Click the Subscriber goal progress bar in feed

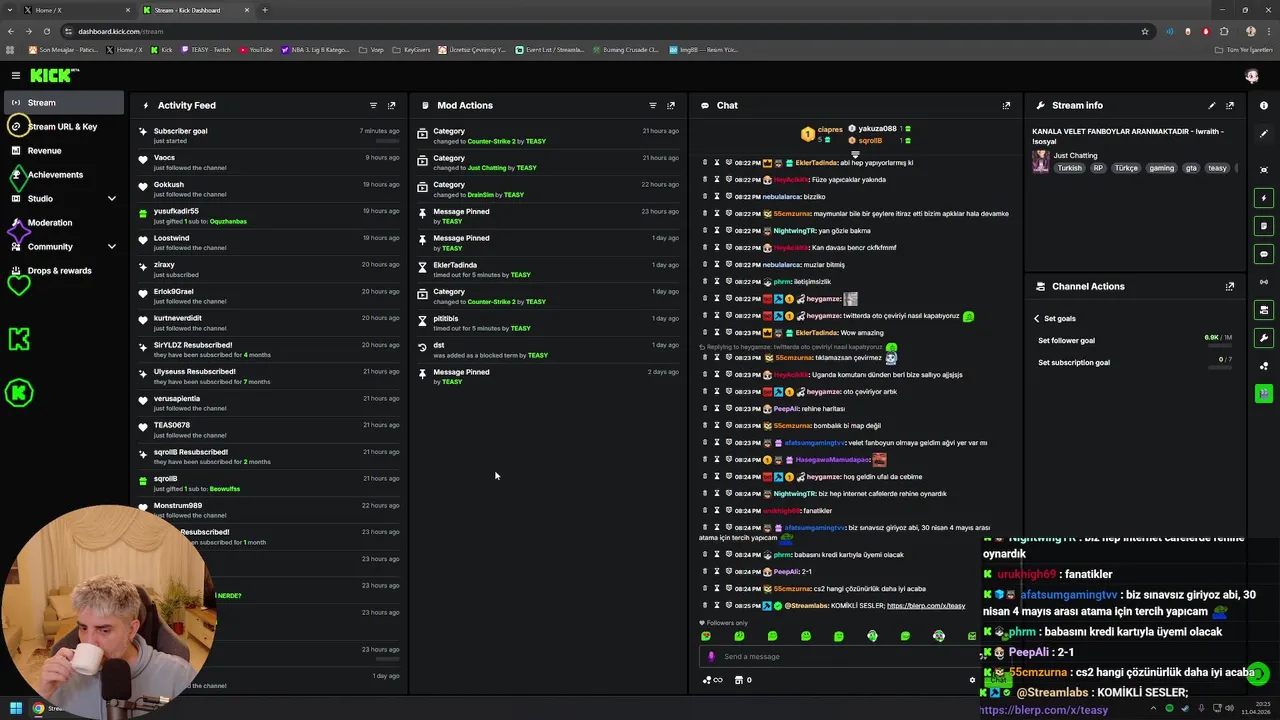(387, 141)
